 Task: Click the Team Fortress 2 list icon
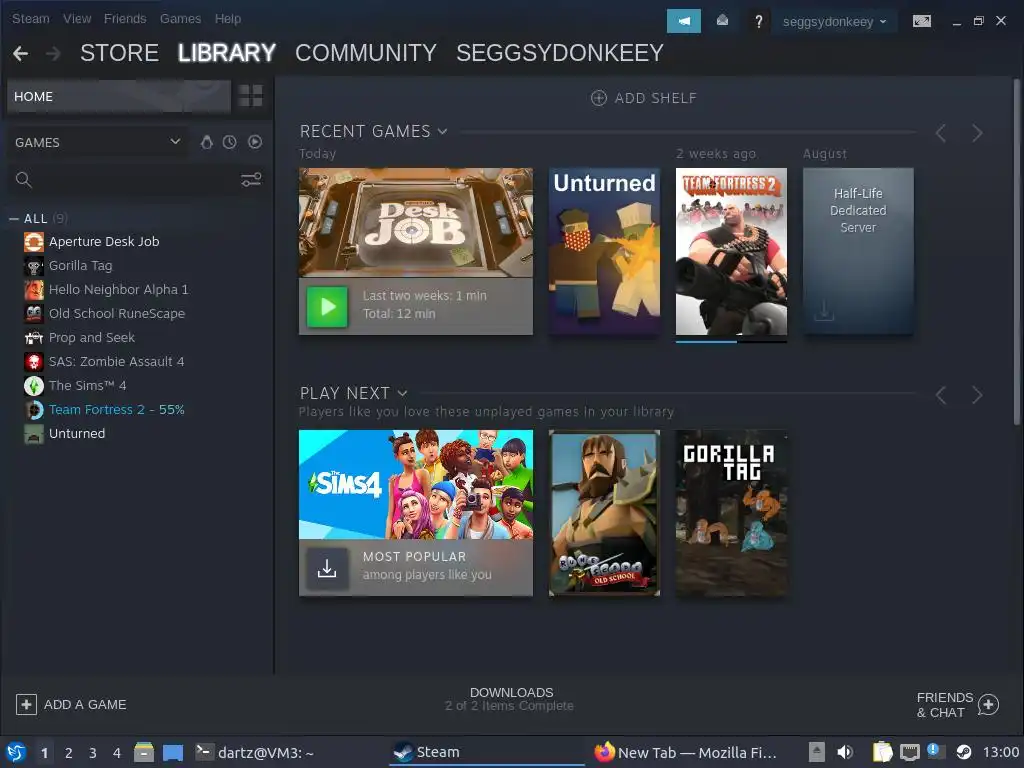tap(34, 409)
